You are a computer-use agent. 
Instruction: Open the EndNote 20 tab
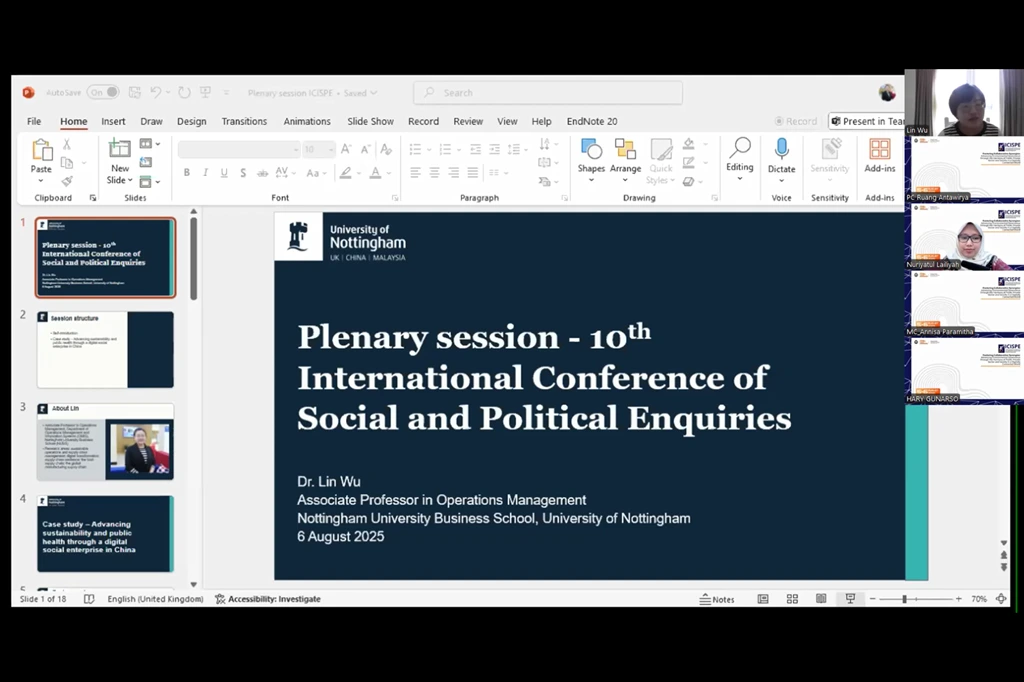pyautogui.click(x=592, y=121)
